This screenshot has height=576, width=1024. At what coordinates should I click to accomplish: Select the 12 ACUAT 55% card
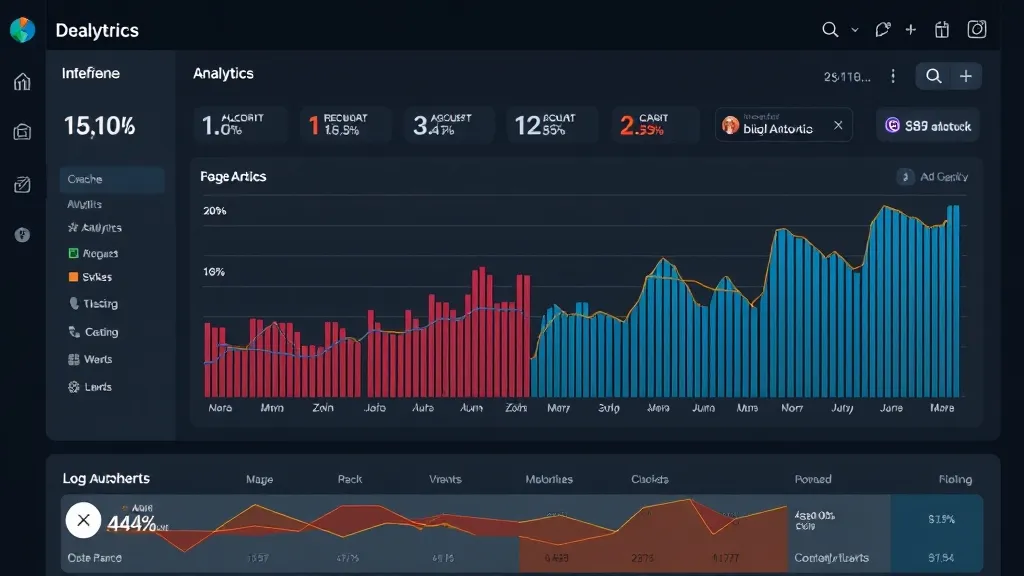tap(552, 125)
